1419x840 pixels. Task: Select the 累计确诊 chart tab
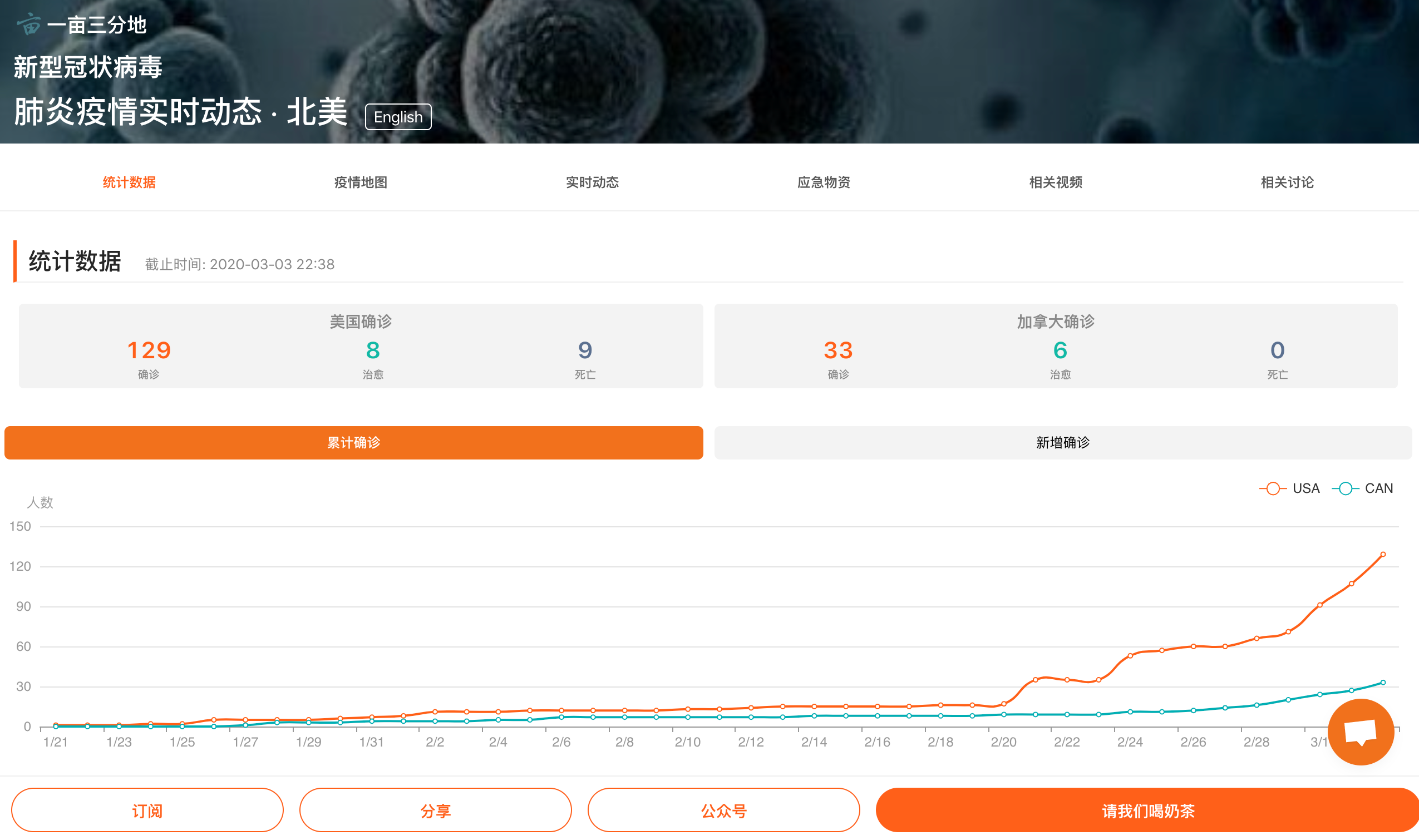pos(353,443)
